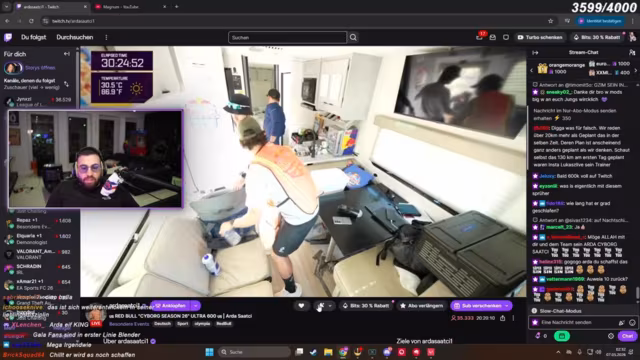Open Besondere Events category link
The height and width of the screenshot is (360, 640).
pos(129,324)
